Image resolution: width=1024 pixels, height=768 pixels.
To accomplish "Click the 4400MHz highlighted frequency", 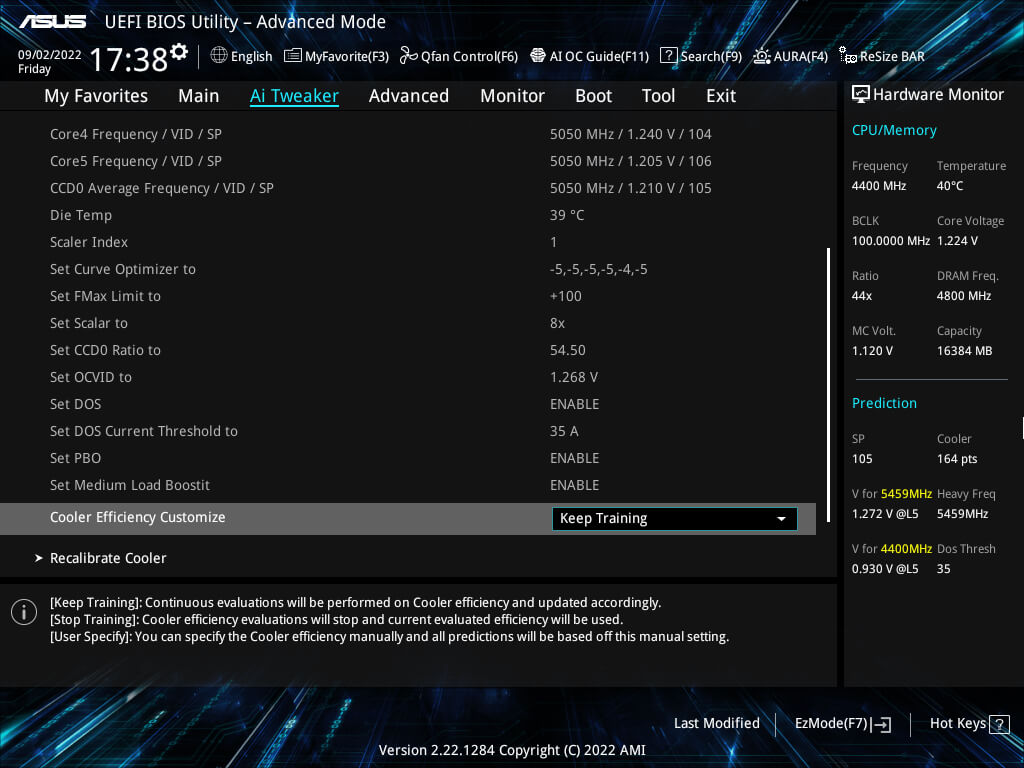I will (906, 549).
